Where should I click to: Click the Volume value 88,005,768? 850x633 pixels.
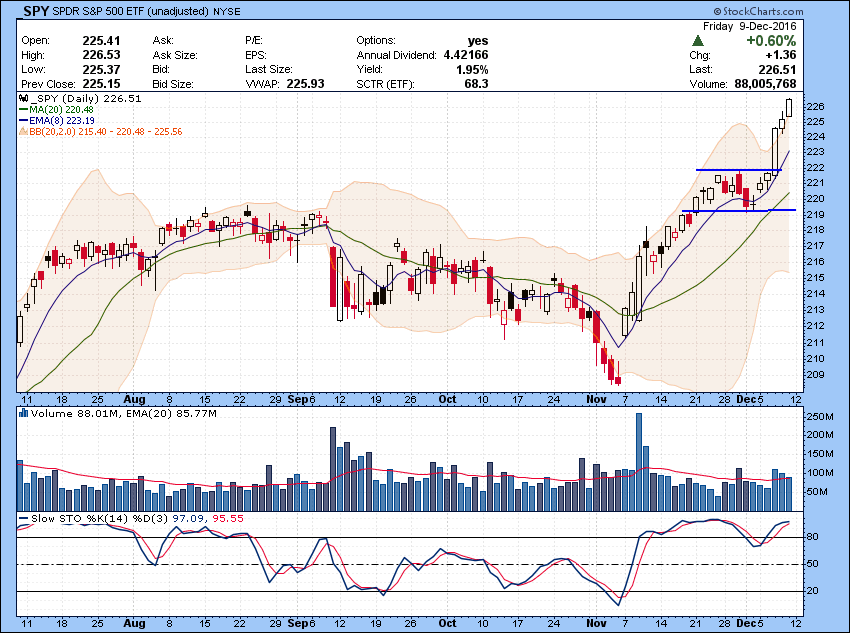pyautogui.click(x=765, y=84)
